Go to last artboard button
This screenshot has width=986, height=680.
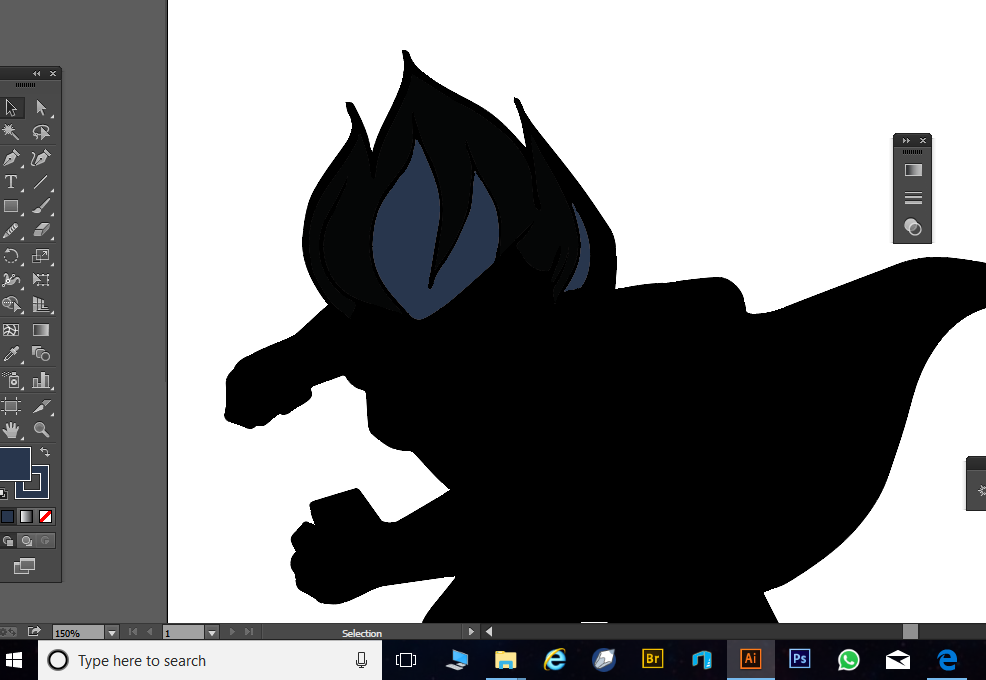249,632
